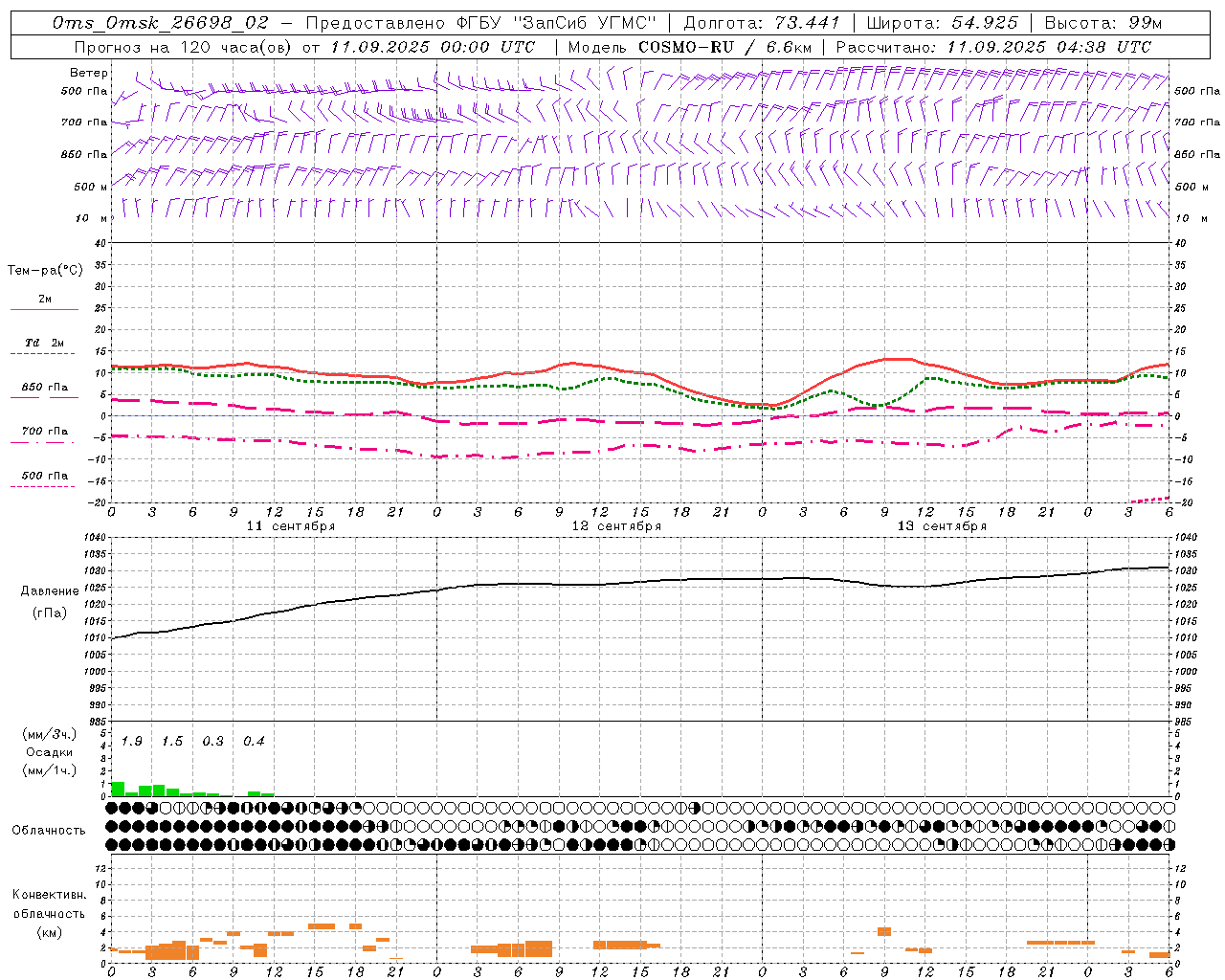Click the calculation time "Рассчитано: 11.09.2025 04:38 UTC"
This screenshot has width=1225, height=980.
(993, 47)
